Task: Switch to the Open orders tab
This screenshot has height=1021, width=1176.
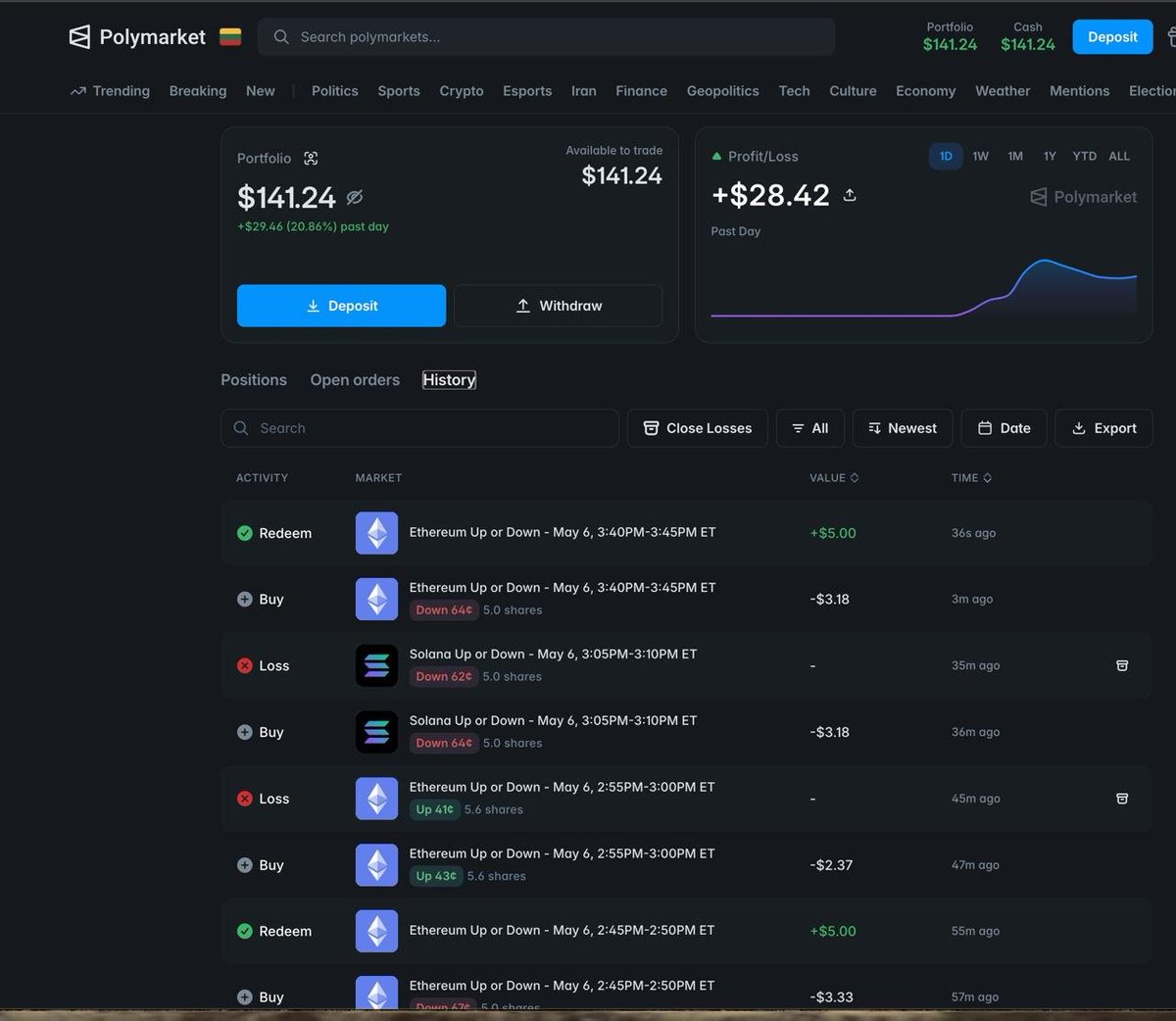Action: (x=355, y=380)
